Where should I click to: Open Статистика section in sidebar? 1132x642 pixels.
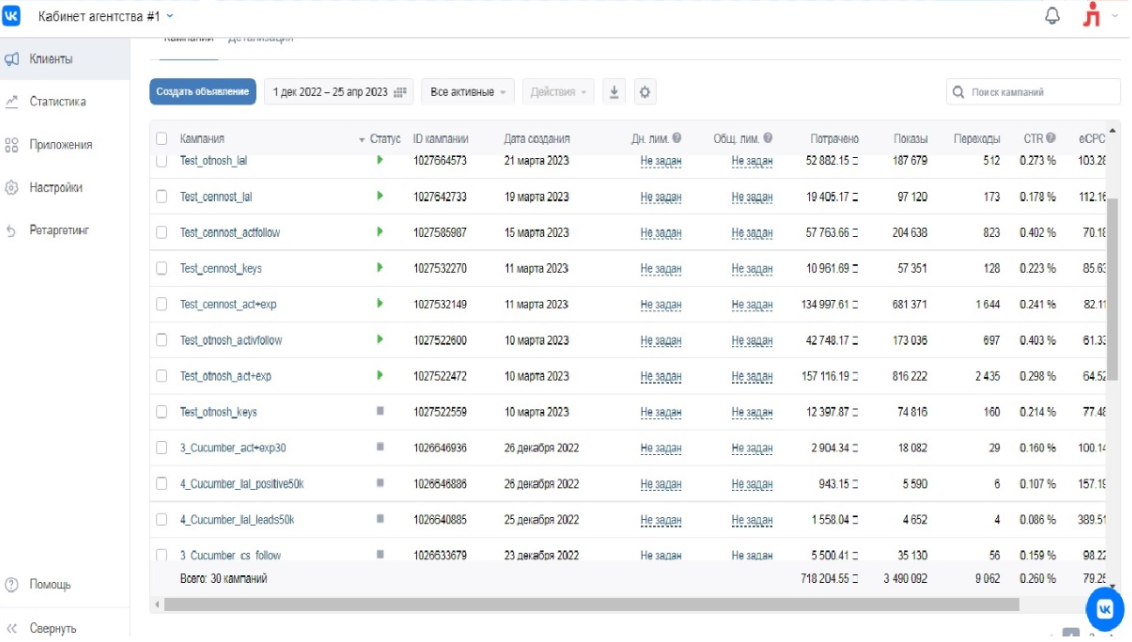(x=65, y=102)
